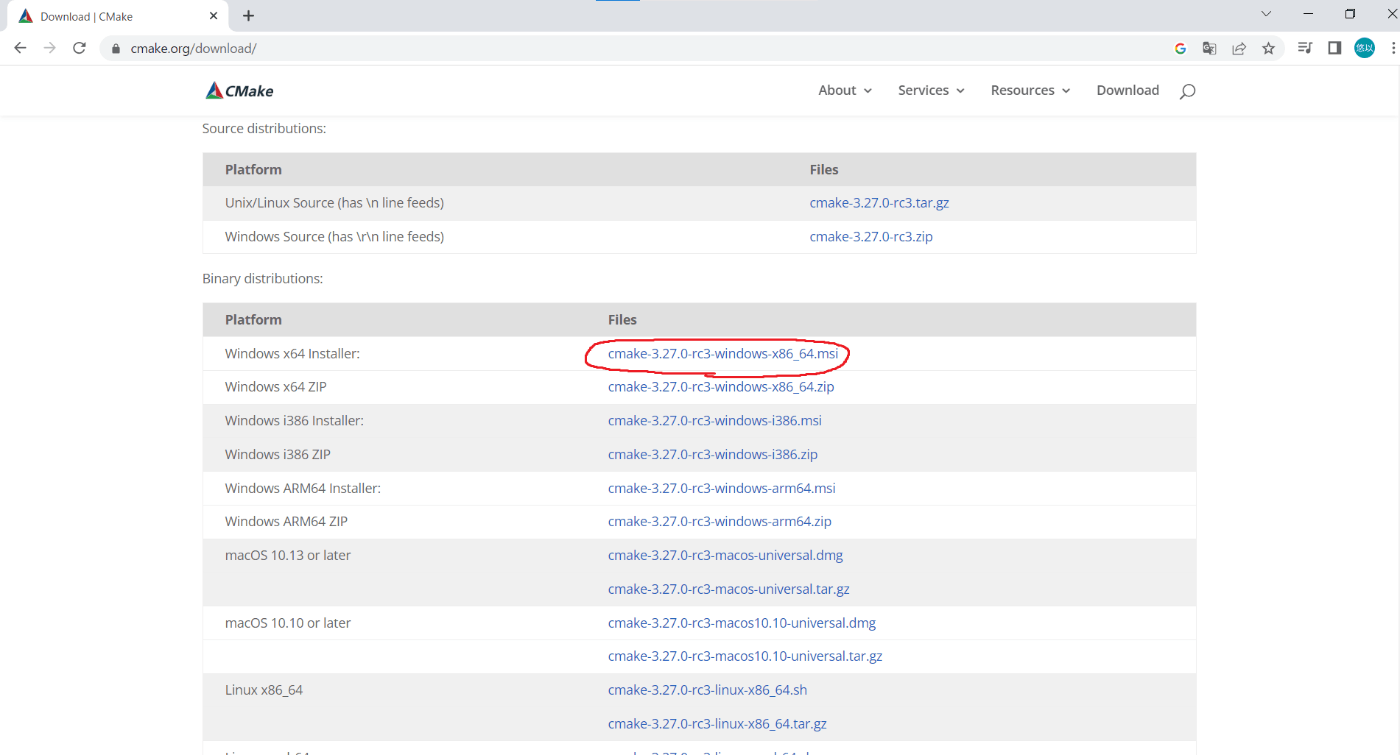Select the Download | CMake tab
This screenshot has width=1400, height=755.
(x=115, y=16)
